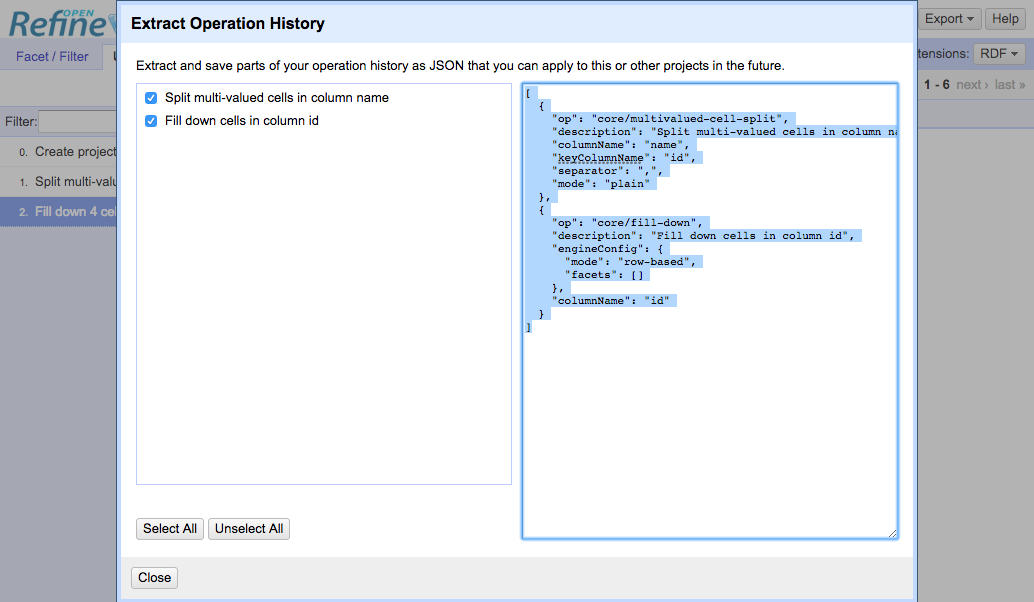
Task: Click the "columnName": "name" line
Action: coord(621,145)
